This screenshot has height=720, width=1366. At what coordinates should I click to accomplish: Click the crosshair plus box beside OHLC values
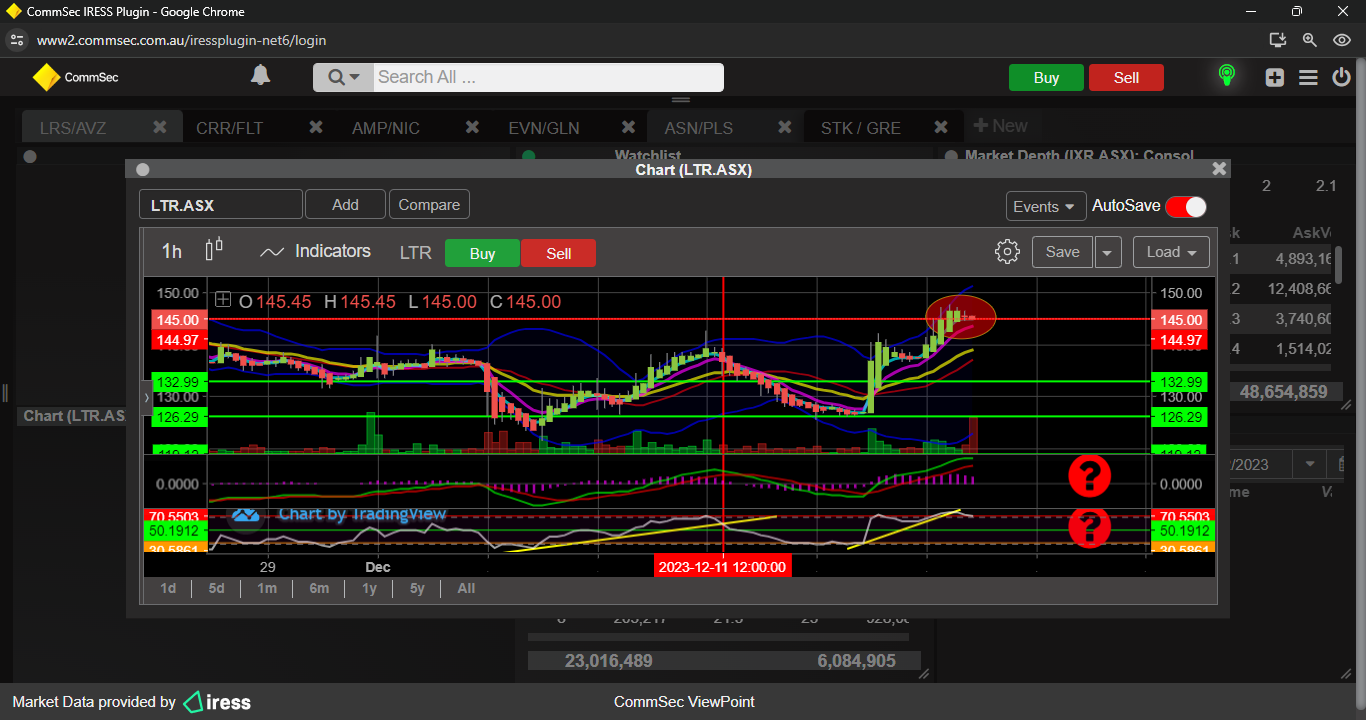(x=223, y=300)
